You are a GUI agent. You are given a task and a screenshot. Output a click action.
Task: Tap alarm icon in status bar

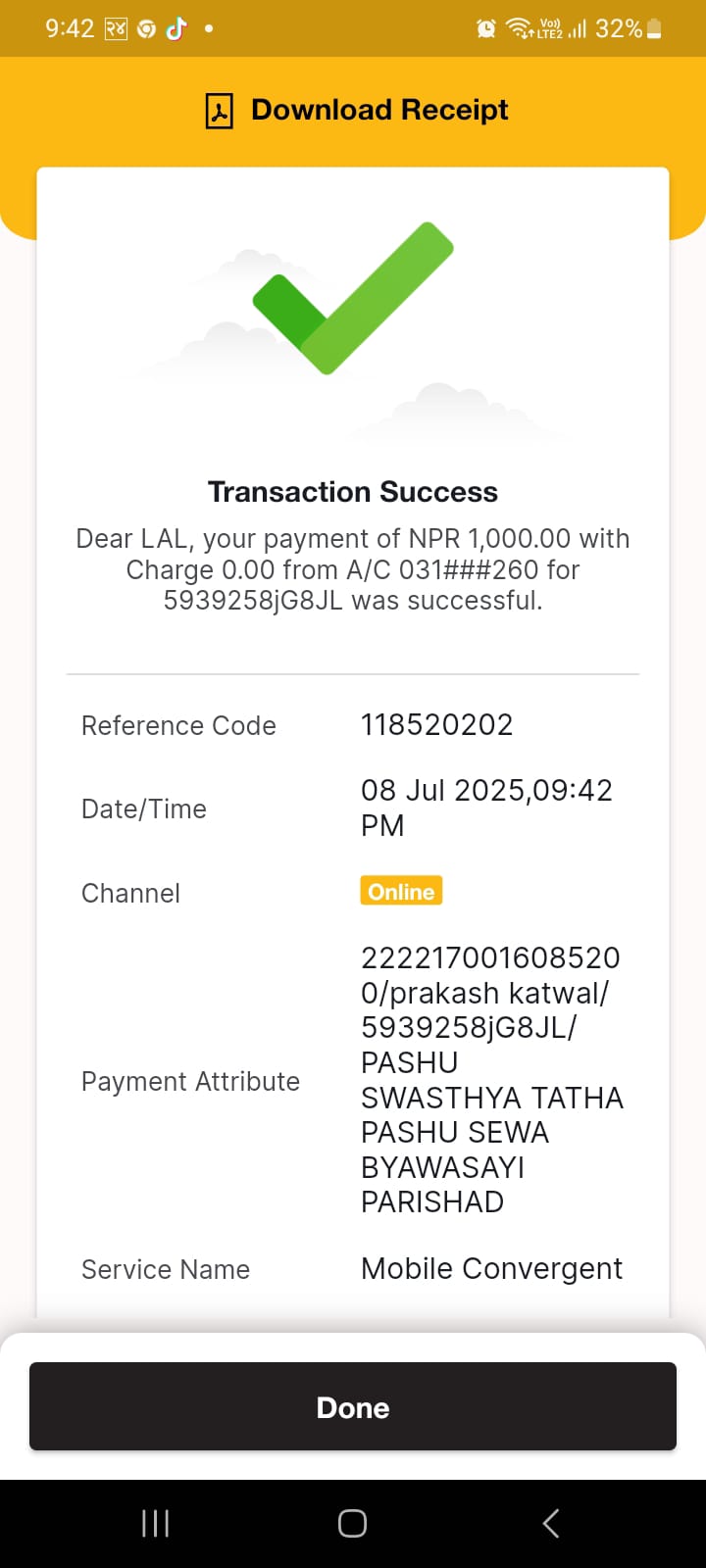point(485,29)
